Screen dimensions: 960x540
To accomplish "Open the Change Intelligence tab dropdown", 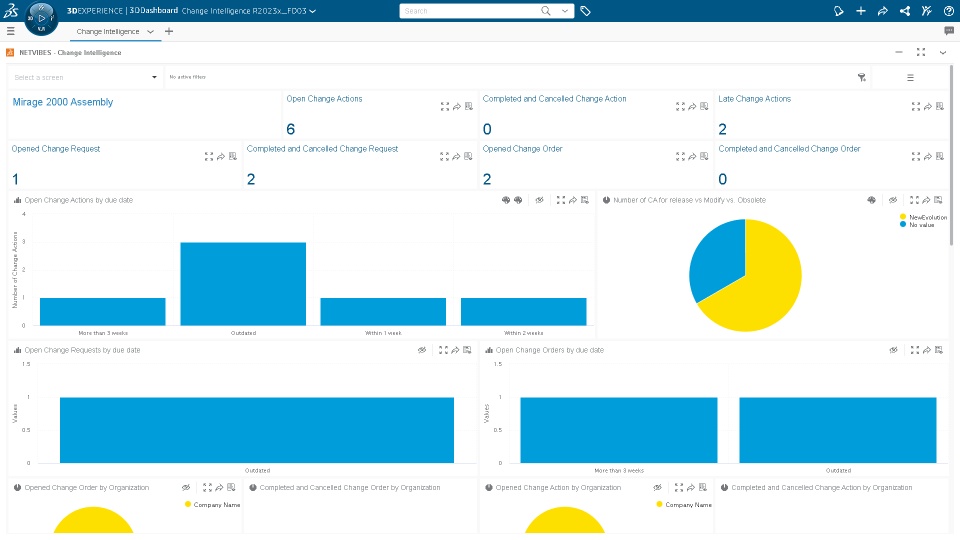I will [x=150, y=31].
